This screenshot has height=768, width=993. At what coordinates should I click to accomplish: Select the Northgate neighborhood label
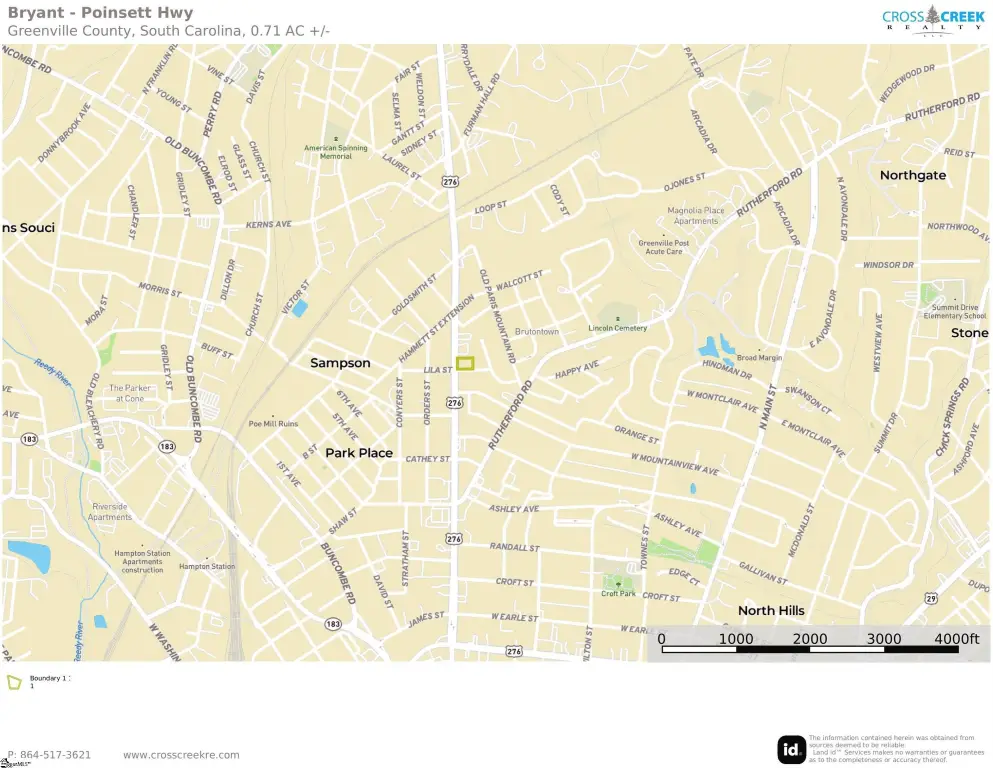[912, 175]
